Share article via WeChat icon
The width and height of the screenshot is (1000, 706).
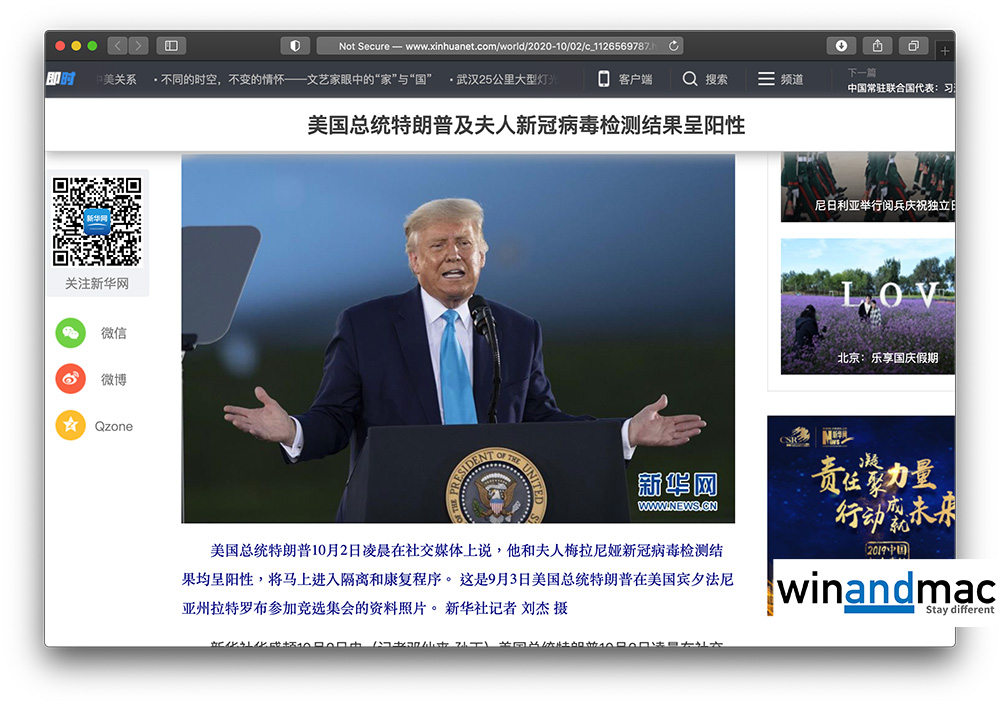(71, 333)
